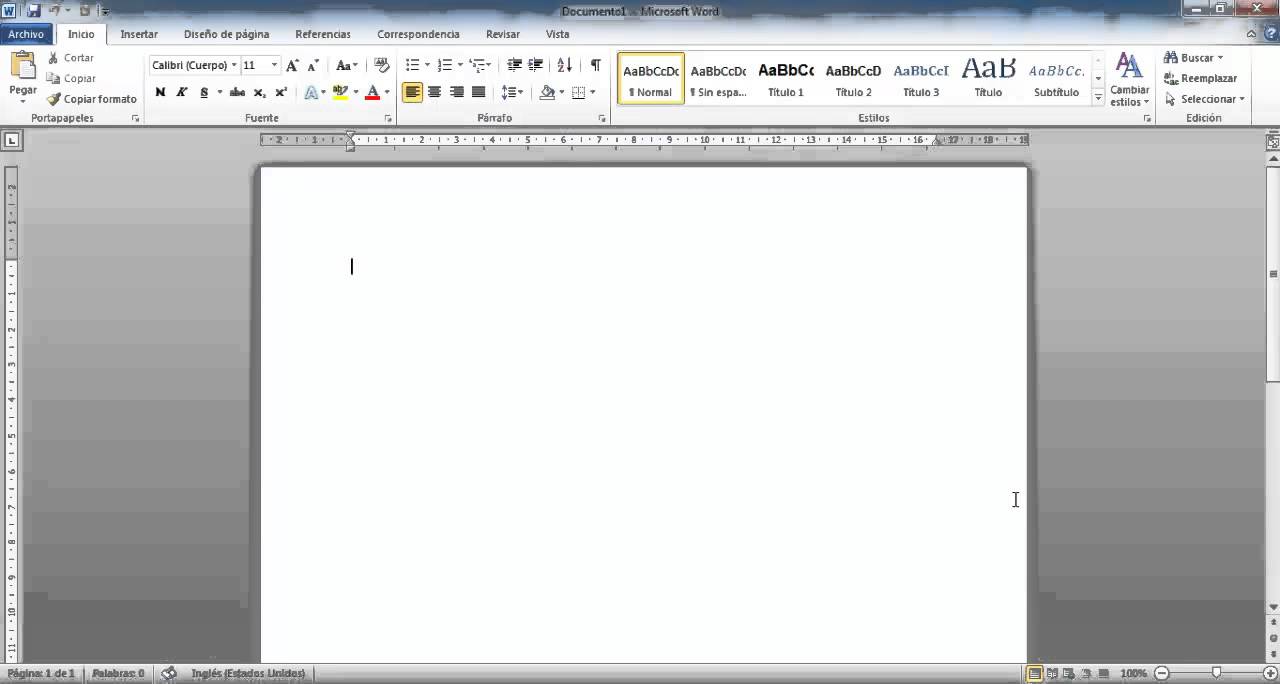This screenshot has height=684, width=1280.
Task: Open Change Case Aa dropdown
Action: (x=346, y=65)
